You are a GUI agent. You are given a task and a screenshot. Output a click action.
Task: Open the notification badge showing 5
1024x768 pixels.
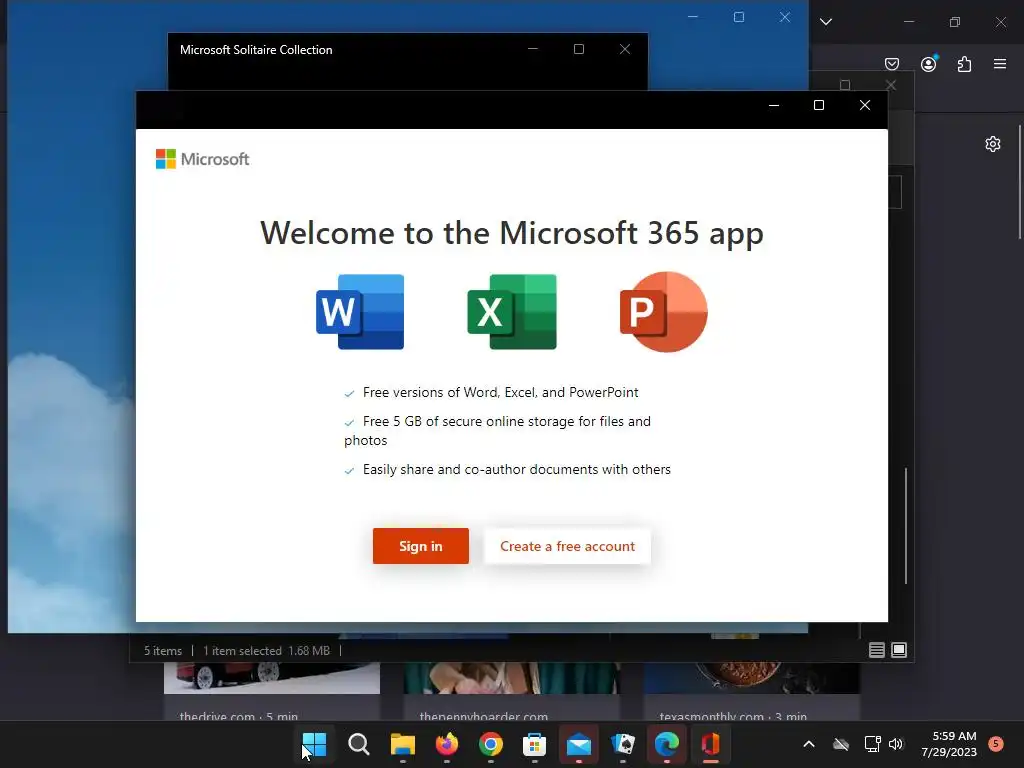coord(996,743)
